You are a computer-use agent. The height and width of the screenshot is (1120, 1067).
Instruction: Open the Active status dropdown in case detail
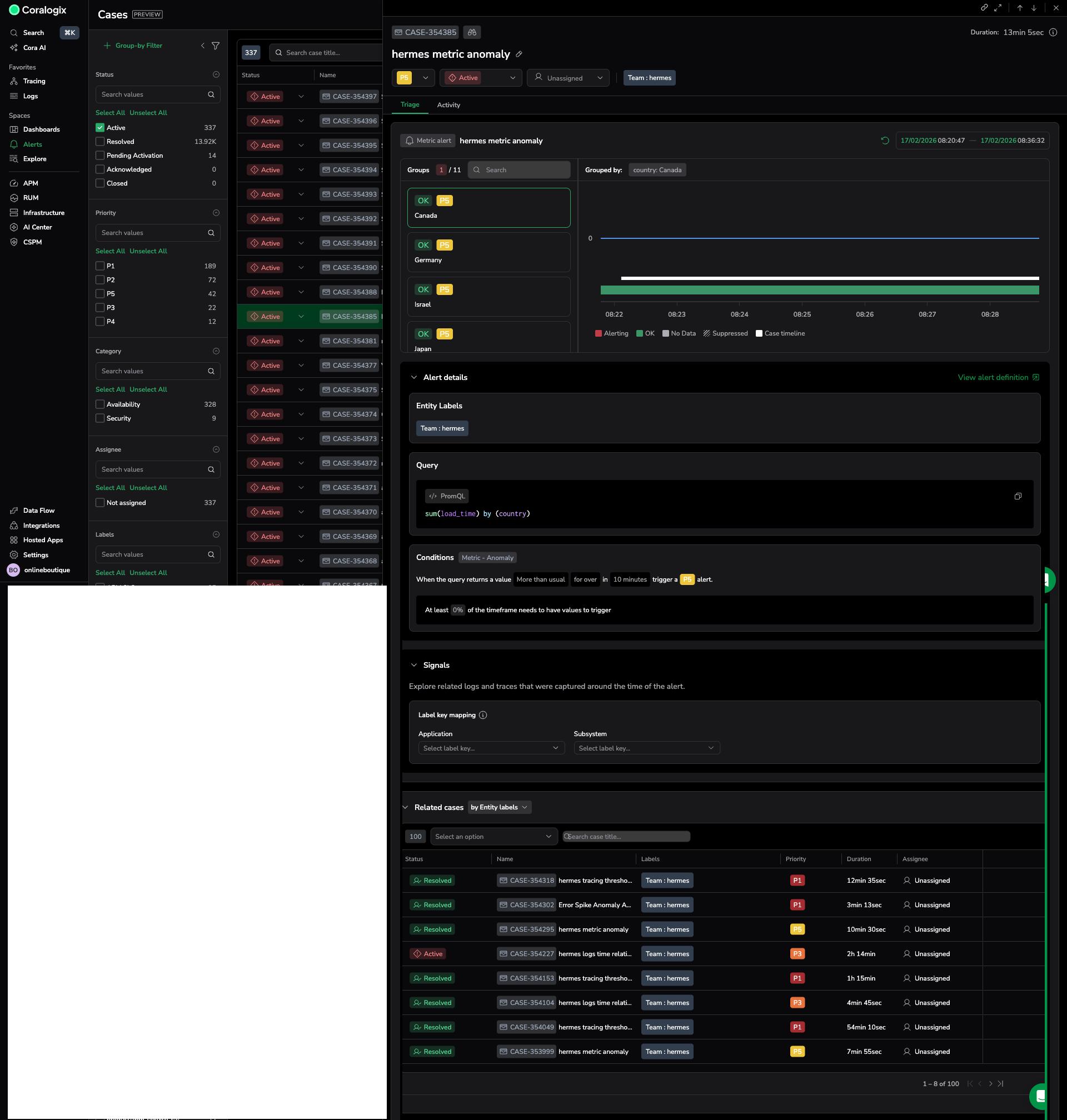click(481, 78)
